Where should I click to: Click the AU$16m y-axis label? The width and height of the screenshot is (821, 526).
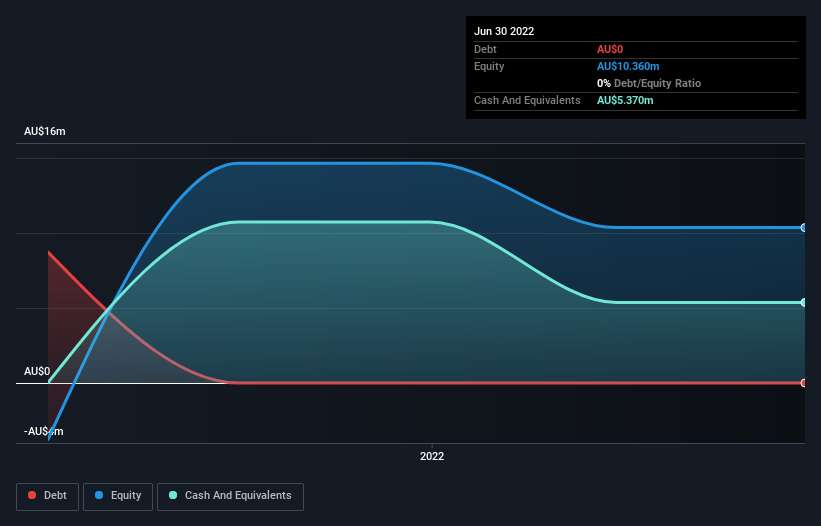tap(45, 131)
